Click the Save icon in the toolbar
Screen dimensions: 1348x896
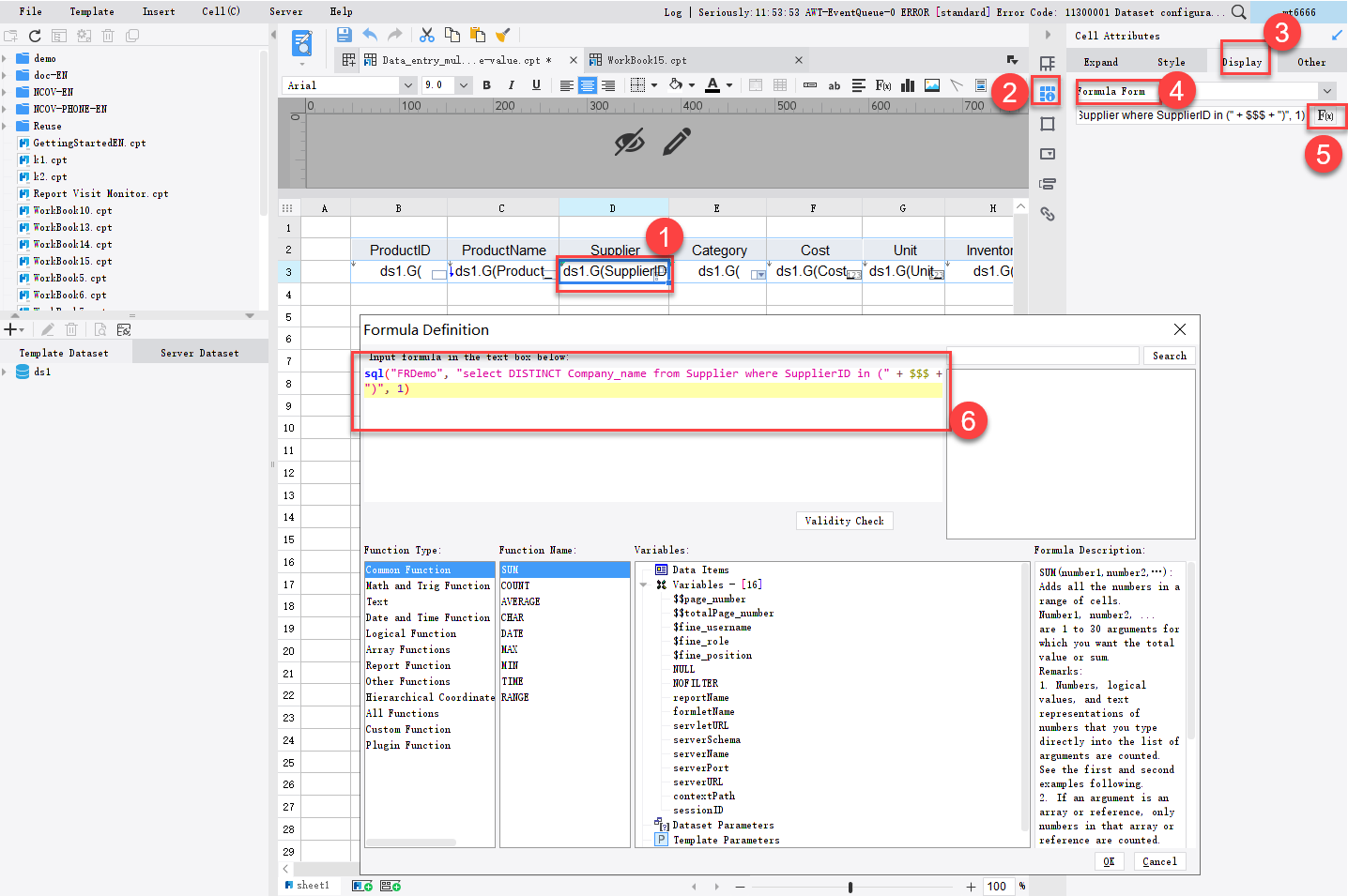[x=344, y=35]
